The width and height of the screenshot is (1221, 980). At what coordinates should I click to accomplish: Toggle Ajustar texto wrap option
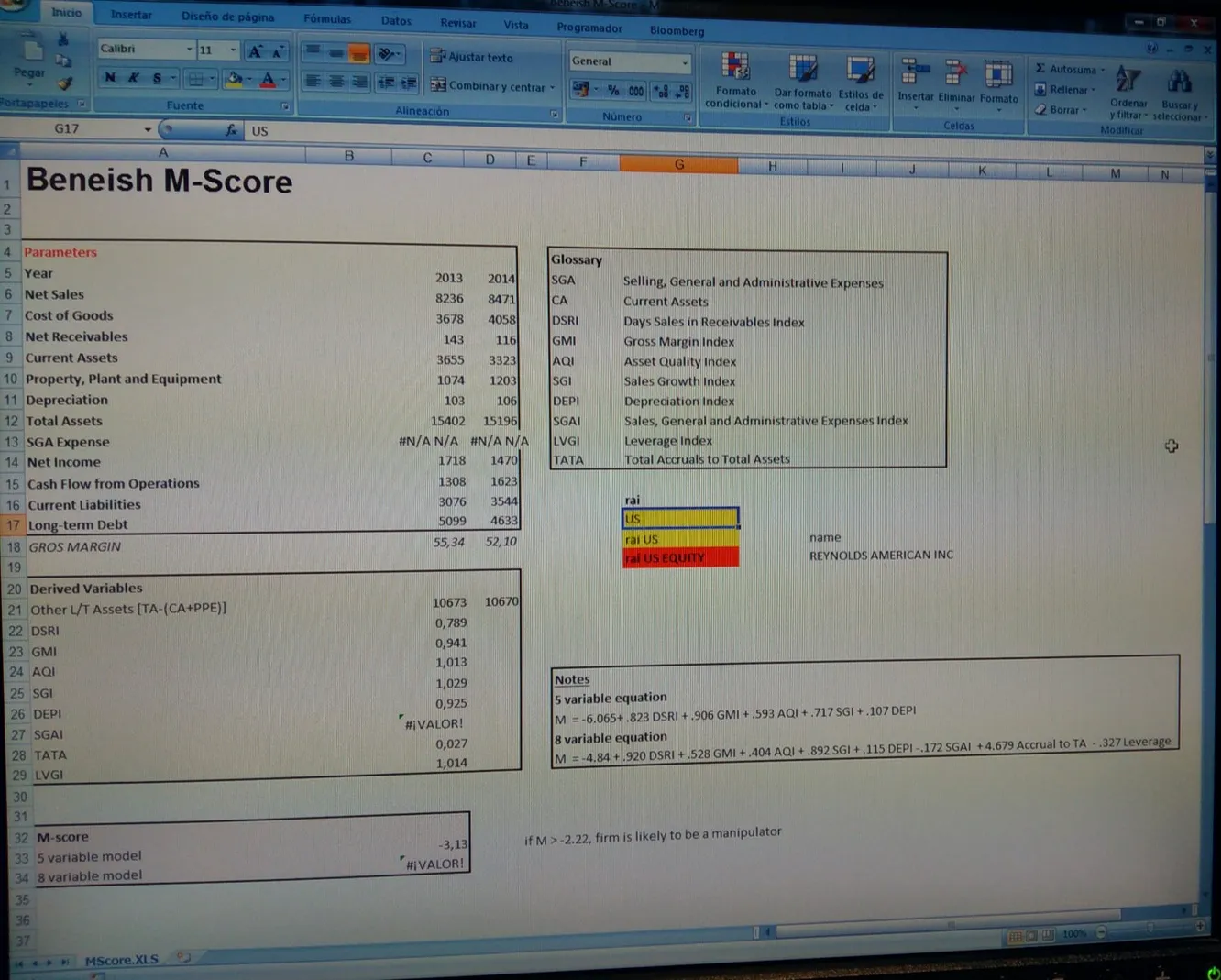pyautogui.click(x=472, y=57)
